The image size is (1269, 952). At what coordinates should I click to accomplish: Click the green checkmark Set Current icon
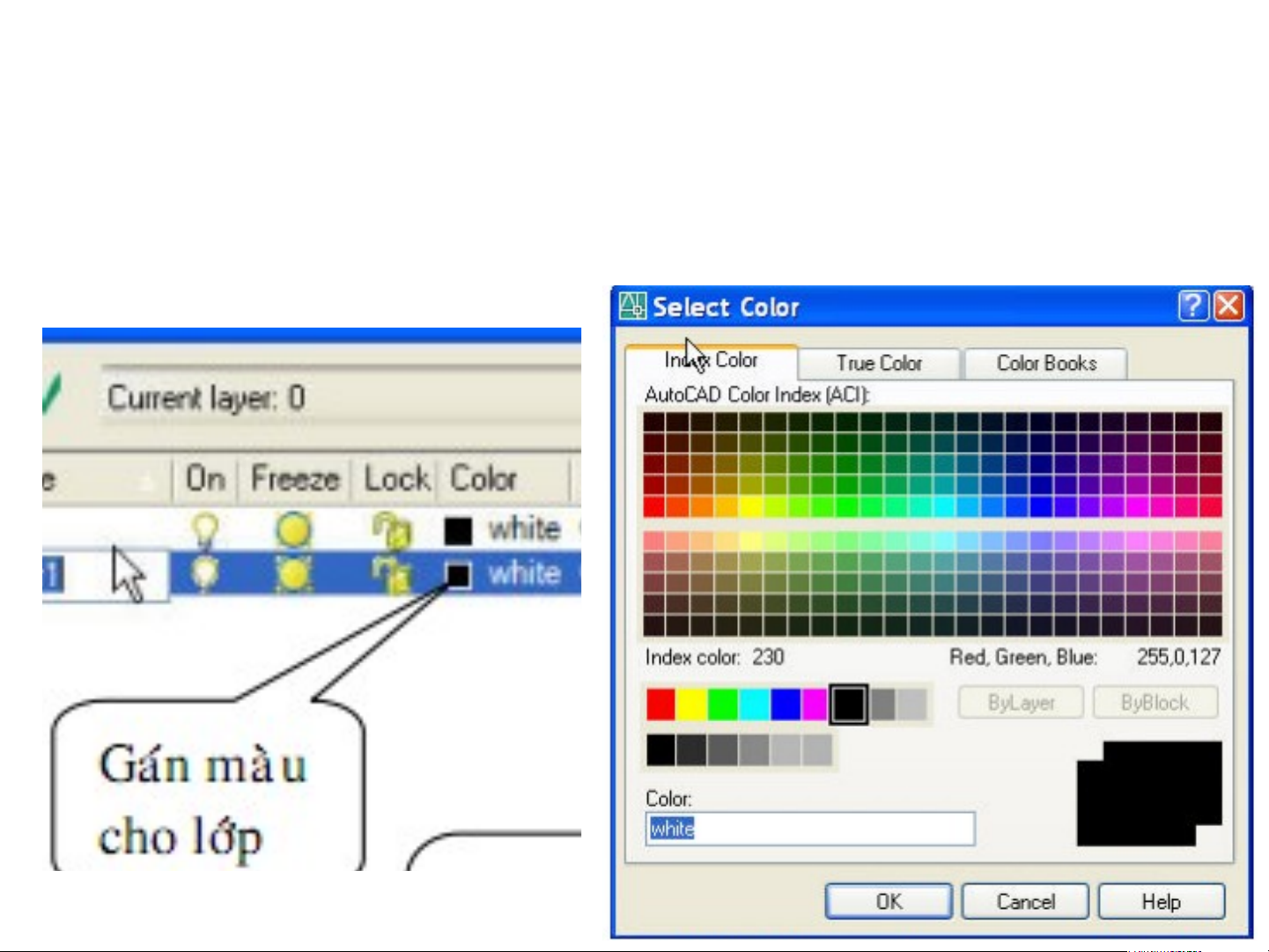[x=52, y=395]
